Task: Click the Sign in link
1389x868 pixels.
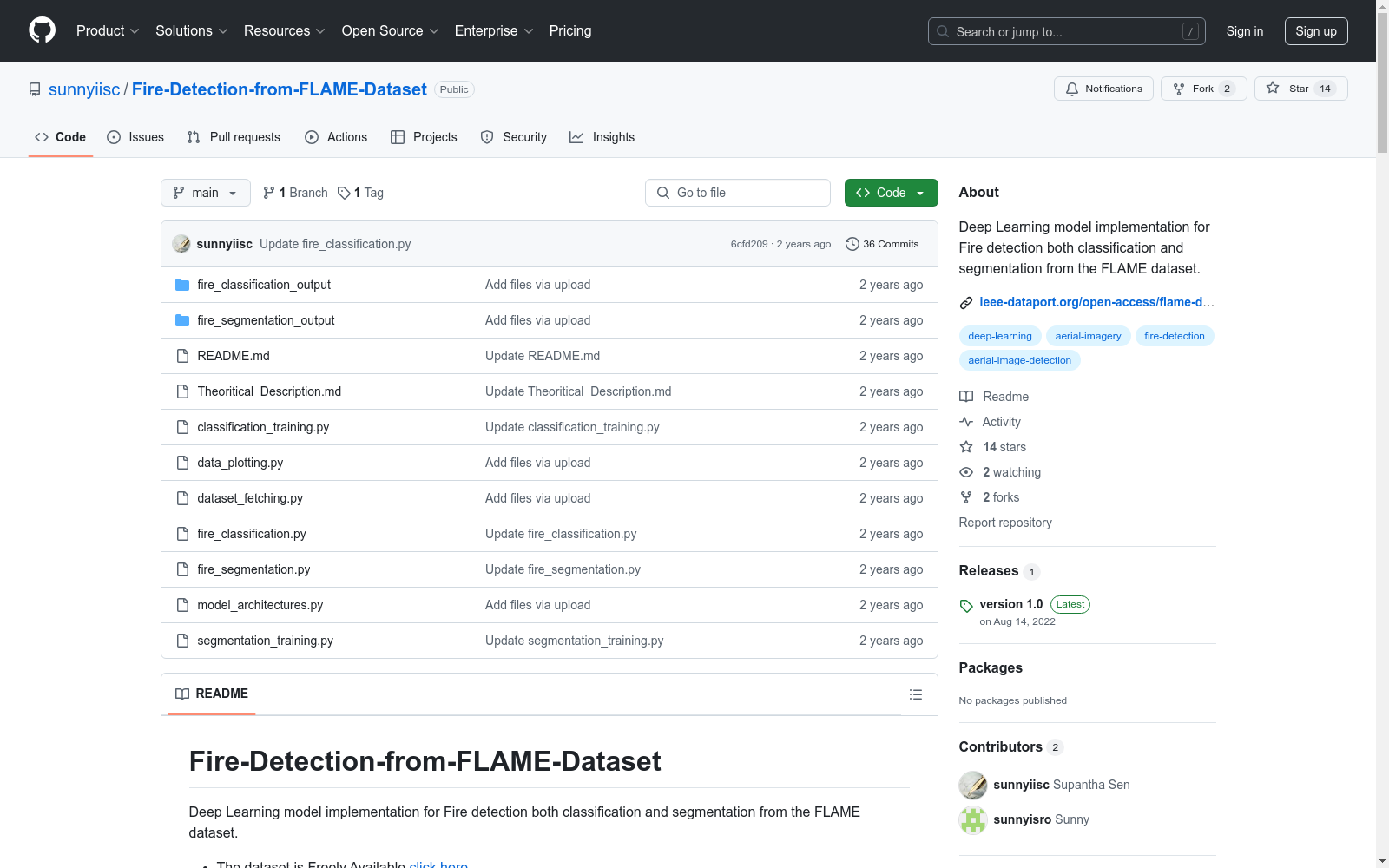Action: [x=1245, y=31]
